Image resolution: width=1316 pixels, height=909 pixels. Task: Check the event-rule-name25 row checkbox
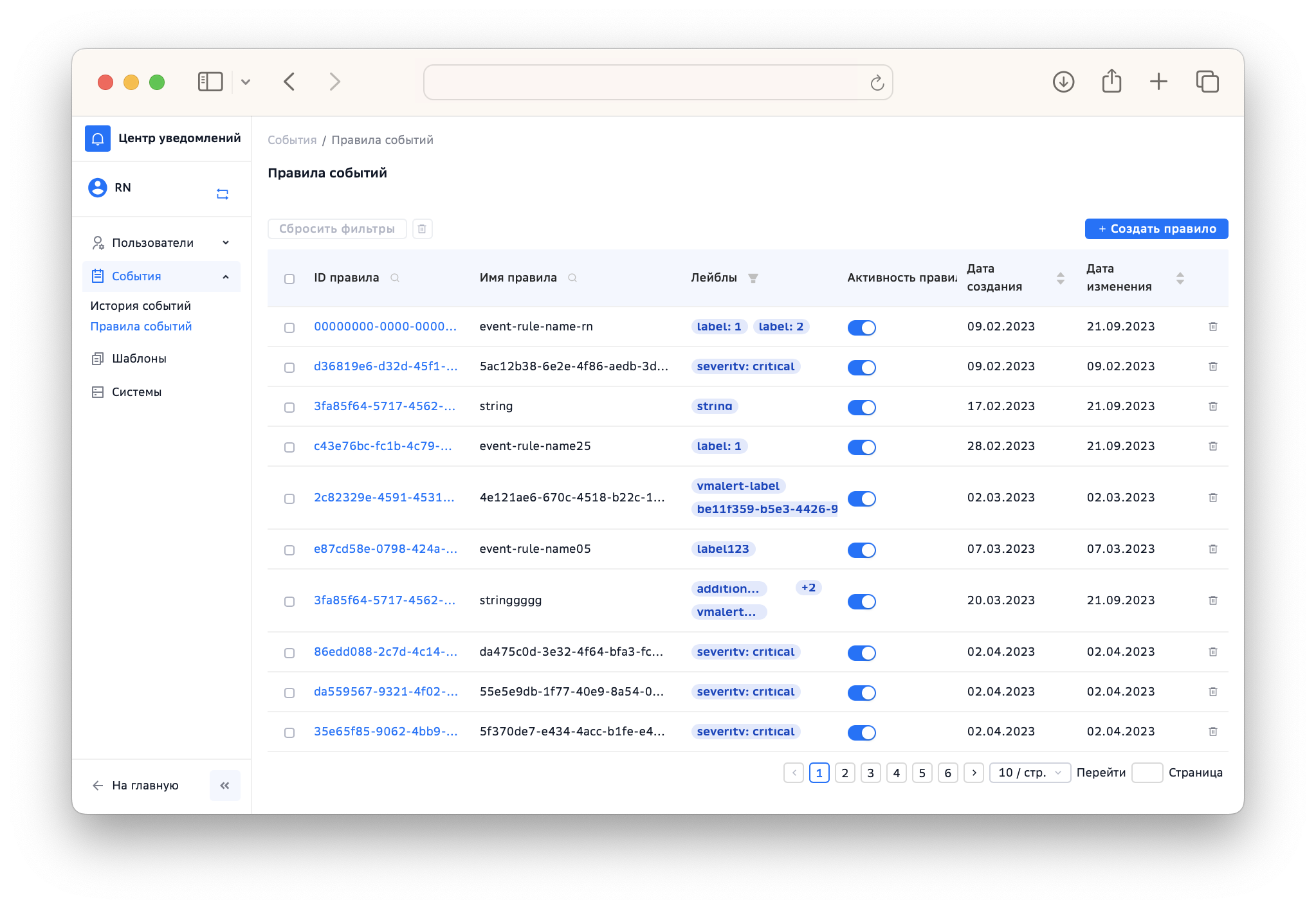coord(289,447)
